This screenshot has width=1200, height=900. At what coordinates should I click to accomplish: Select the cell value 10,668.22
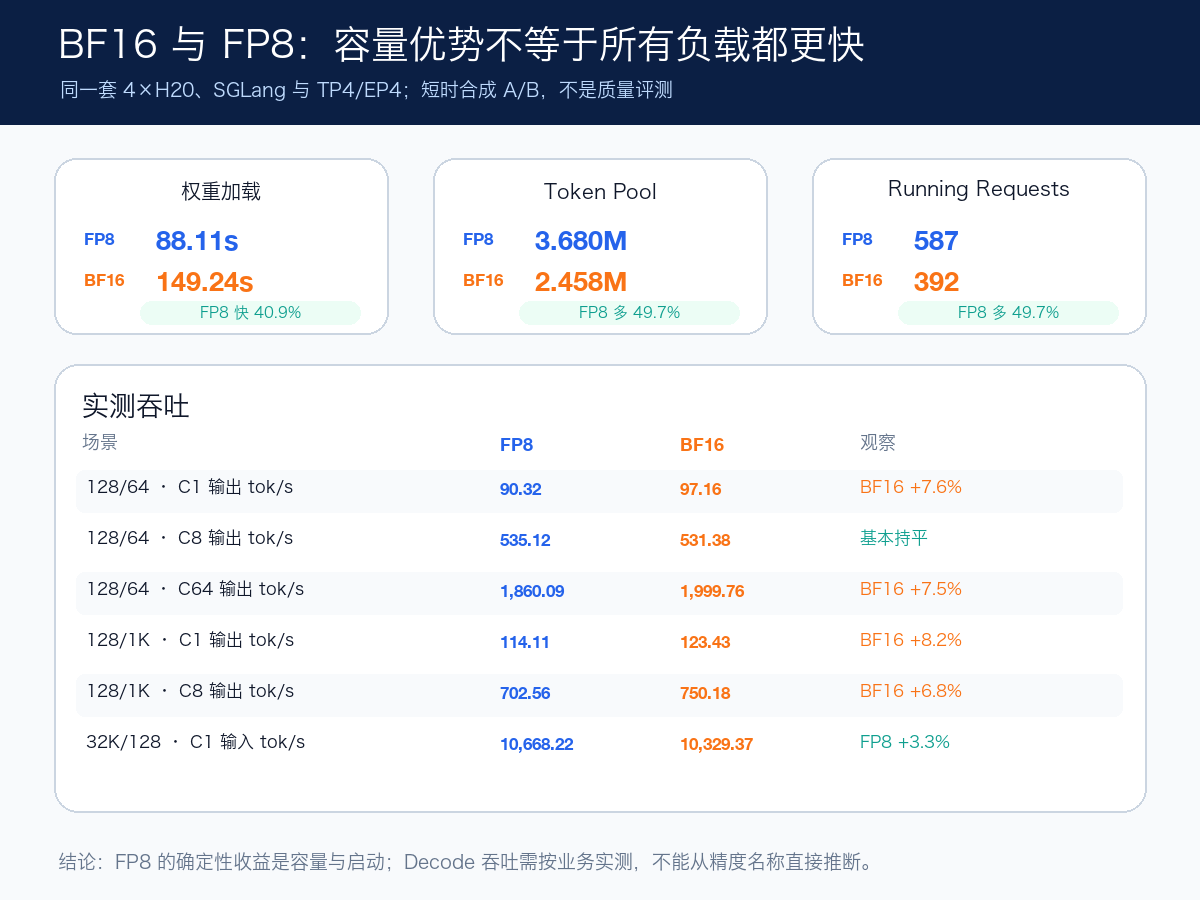tap(536, 744)
